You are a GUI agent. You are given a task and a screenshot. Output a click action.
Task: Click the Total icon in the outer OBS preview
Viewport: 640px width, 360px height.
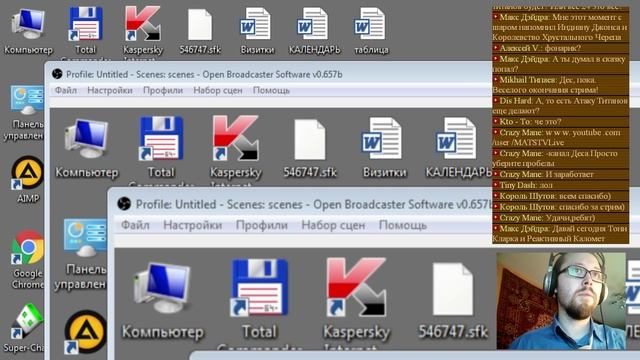[161, 148]
